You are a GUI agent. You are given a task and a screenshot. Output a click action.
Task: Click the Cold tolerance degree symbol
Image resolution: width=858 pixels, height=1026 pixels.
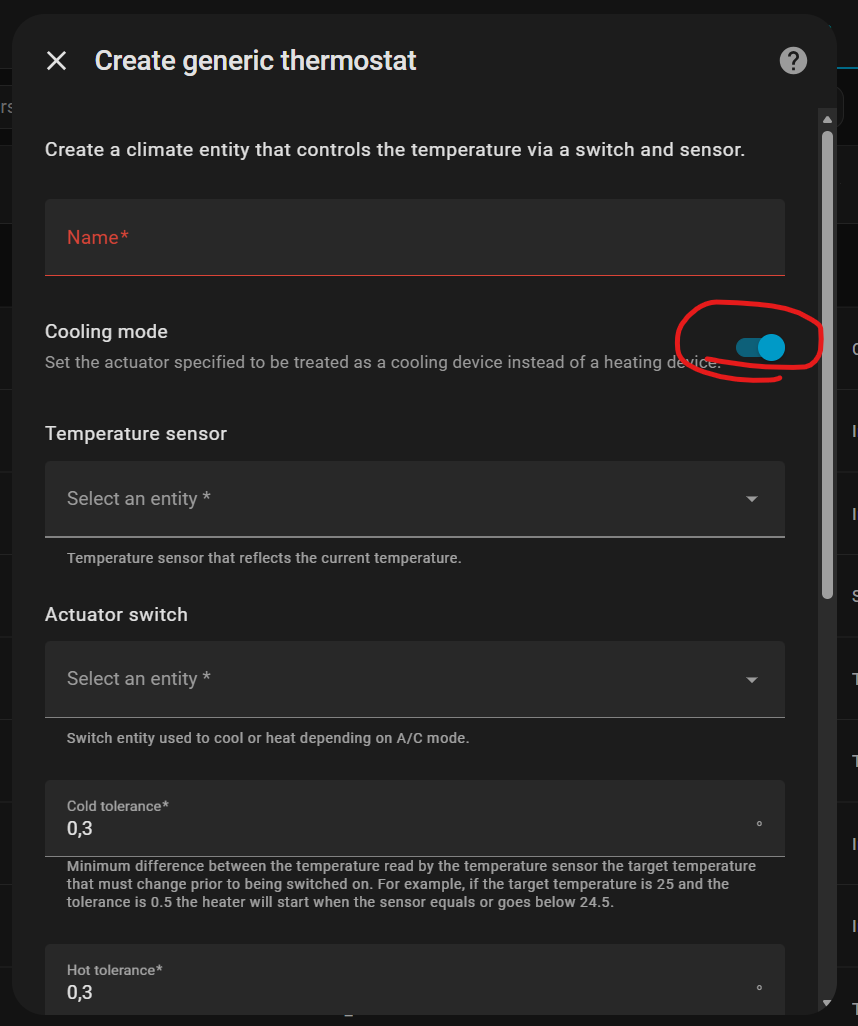point(759,825)
